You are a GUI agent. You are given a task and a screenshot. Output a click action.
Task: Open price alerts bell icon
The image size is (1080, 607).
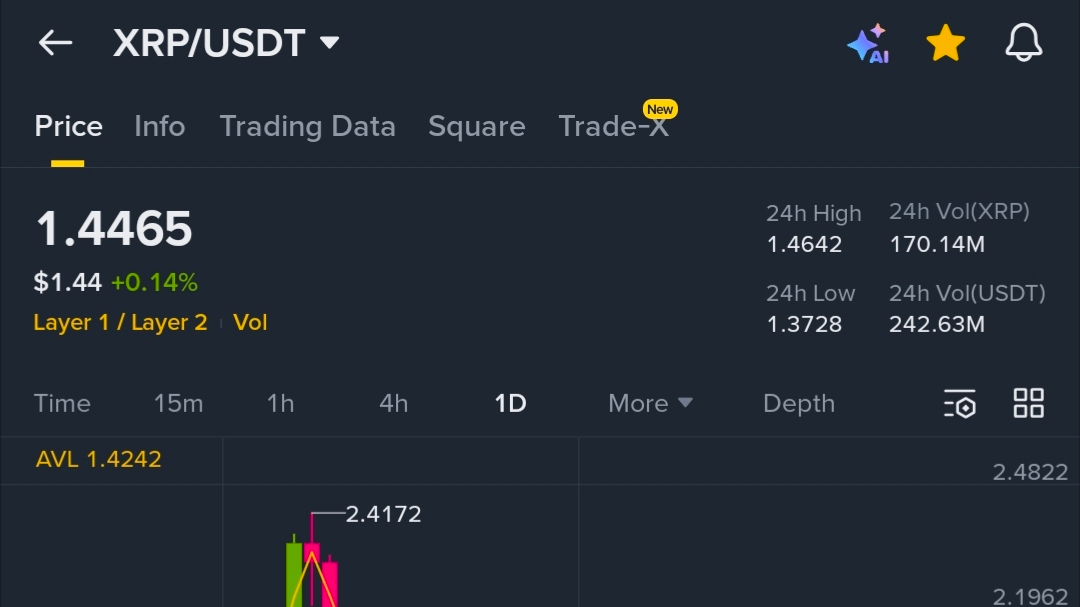(1023, 44)
